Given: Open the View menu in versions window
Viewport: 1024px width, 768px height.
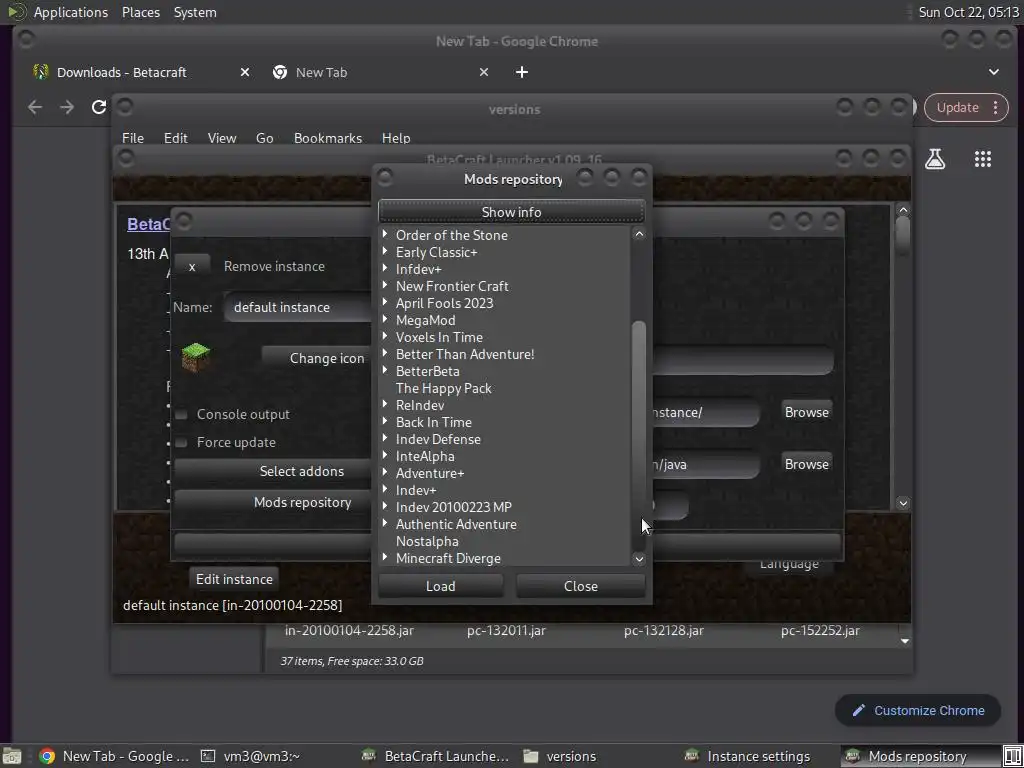Looking at the screenshot, I should pyautogui.click(x=222, y=138).
